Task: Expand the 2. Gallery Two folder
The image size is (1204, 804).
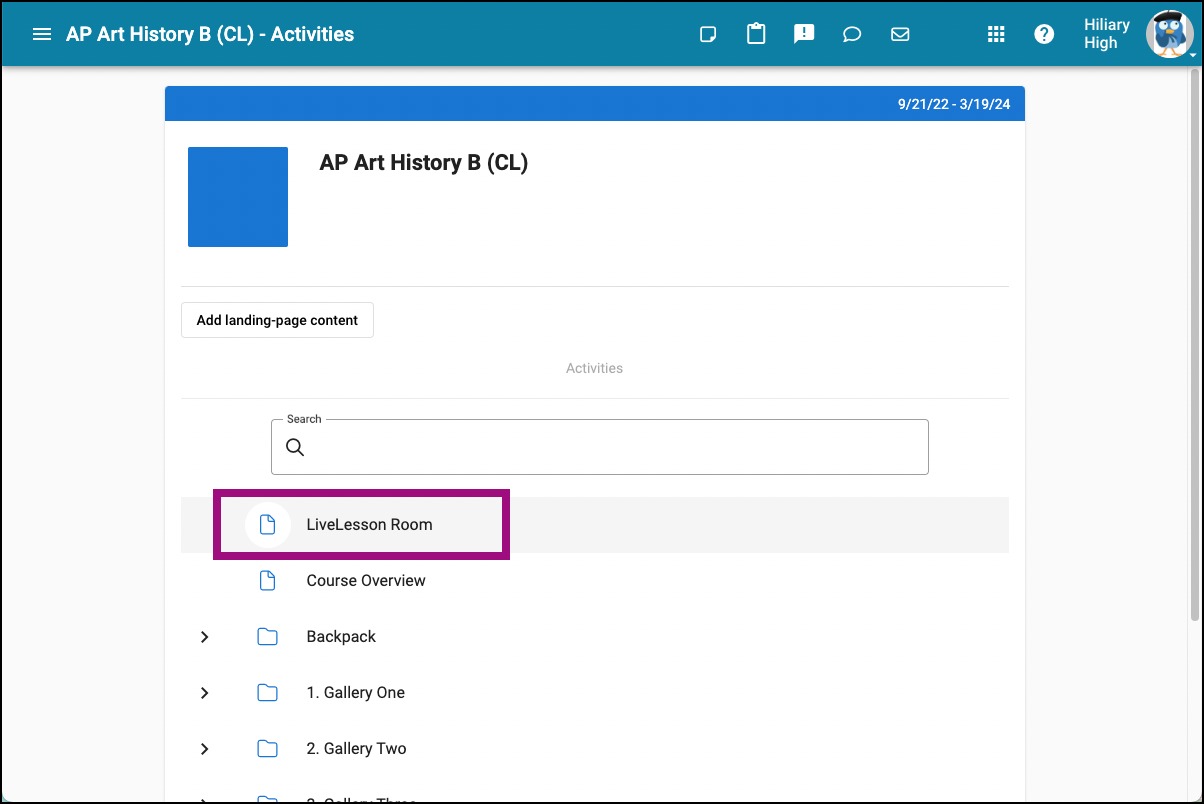Action: (204, 749)
